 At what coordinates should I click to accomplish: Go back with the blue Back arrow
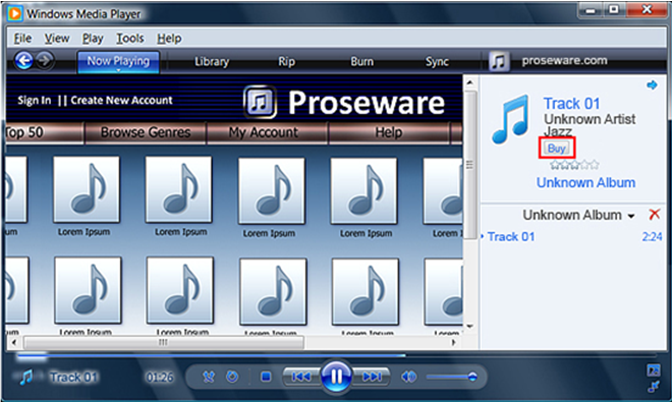pos(24,60)
